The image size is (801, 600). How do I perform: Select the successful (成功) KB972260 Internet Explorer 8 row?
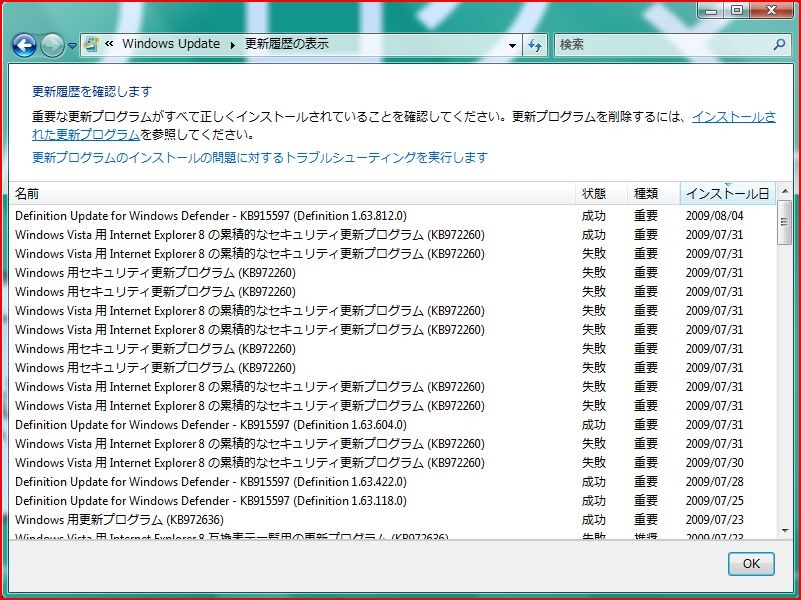[392, 234]
